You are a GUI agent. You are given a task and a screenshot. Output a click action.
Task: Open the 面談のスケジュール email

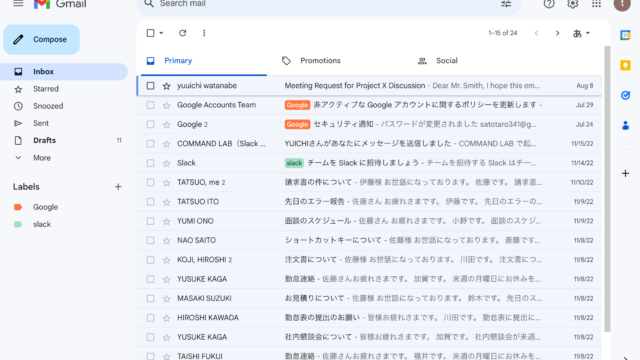(369, 221)
